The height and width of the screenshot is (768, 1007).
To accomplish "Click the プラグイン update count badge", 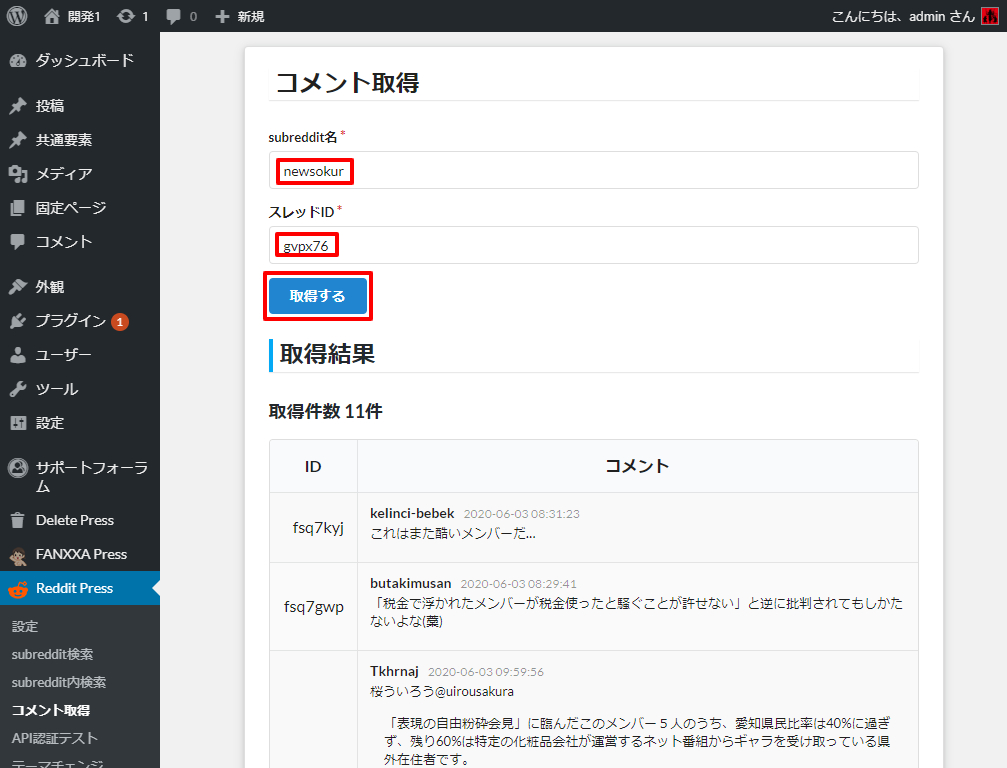I will coord(119,322).
